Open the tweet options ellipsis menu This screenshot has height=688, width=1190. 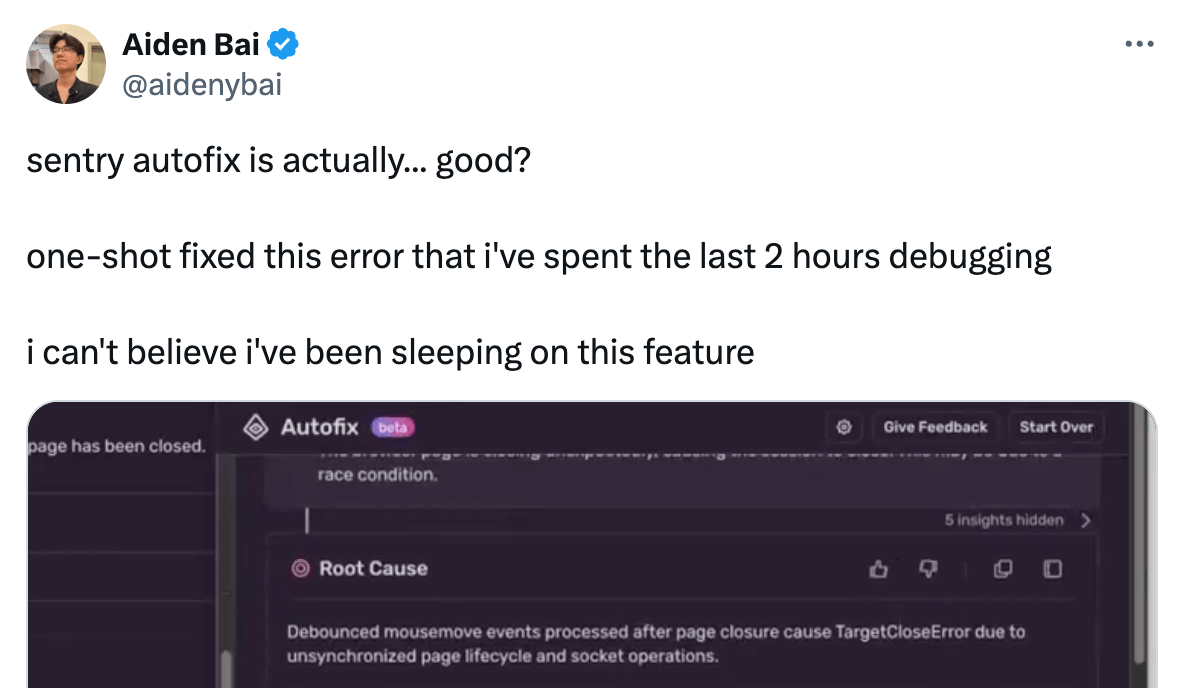(1140, 44)
